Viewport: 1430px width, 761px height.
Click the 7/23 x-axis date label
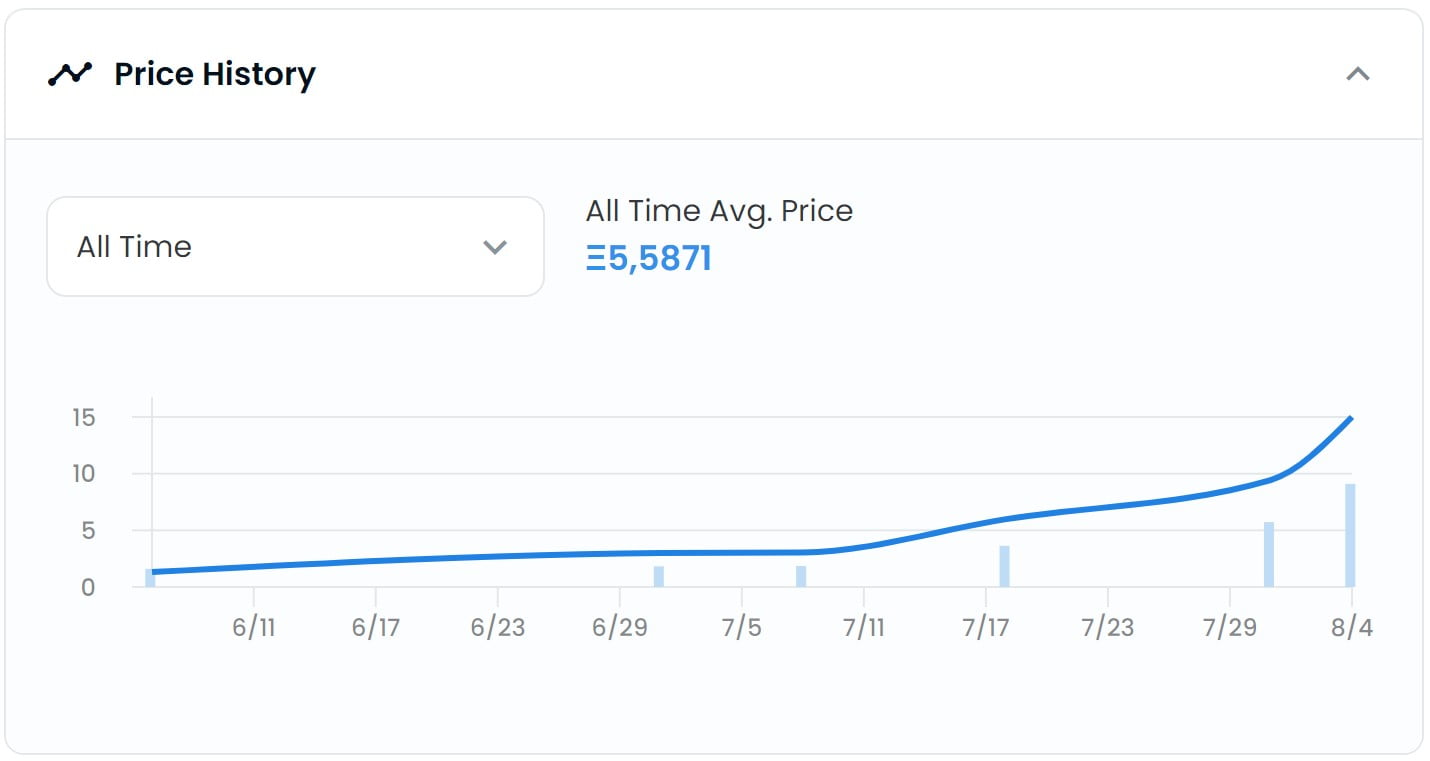coord(1107,627)
